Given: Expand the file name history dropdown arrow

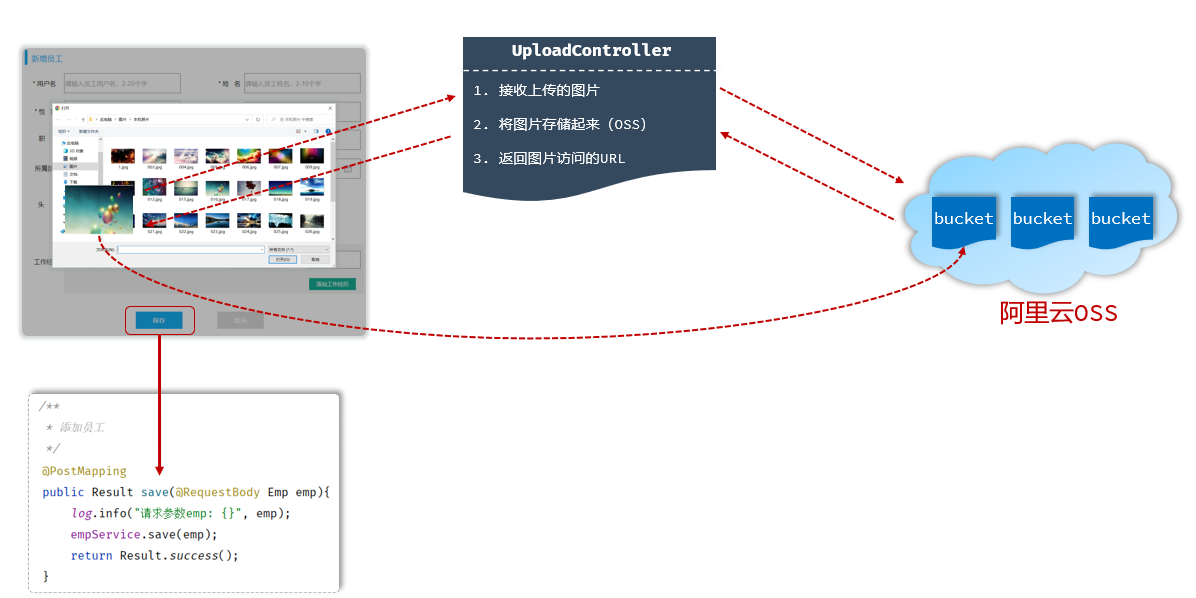Looking at the screenshot, I should tap(262, 249).
